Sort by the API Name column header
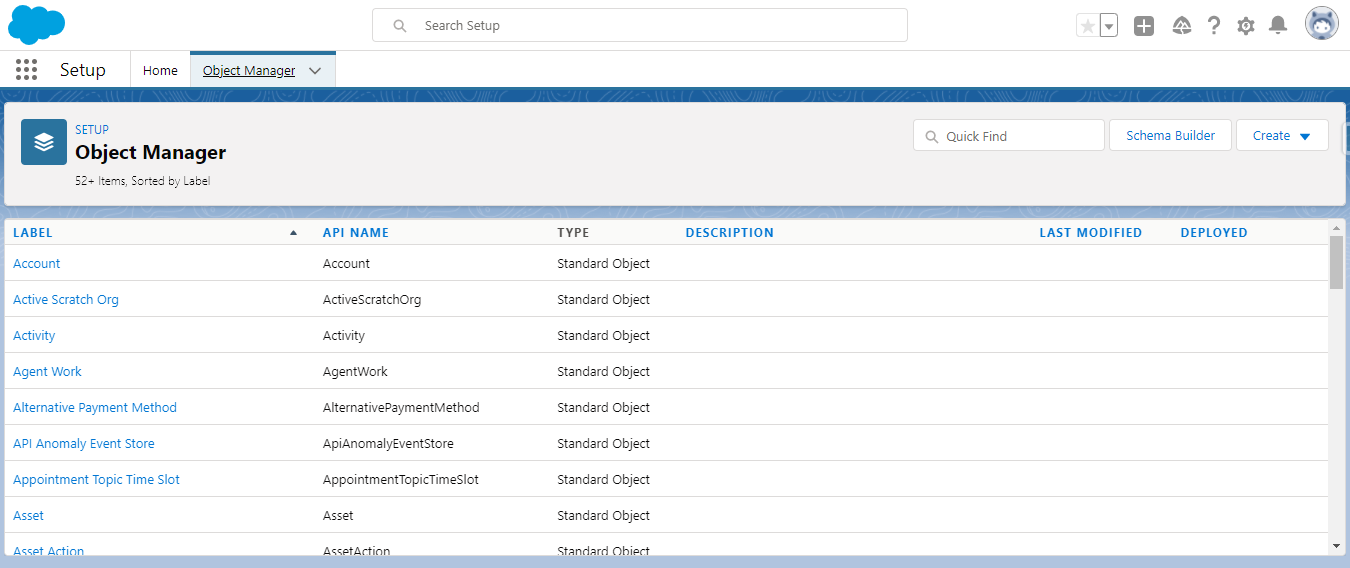 [x=356, y=232]
